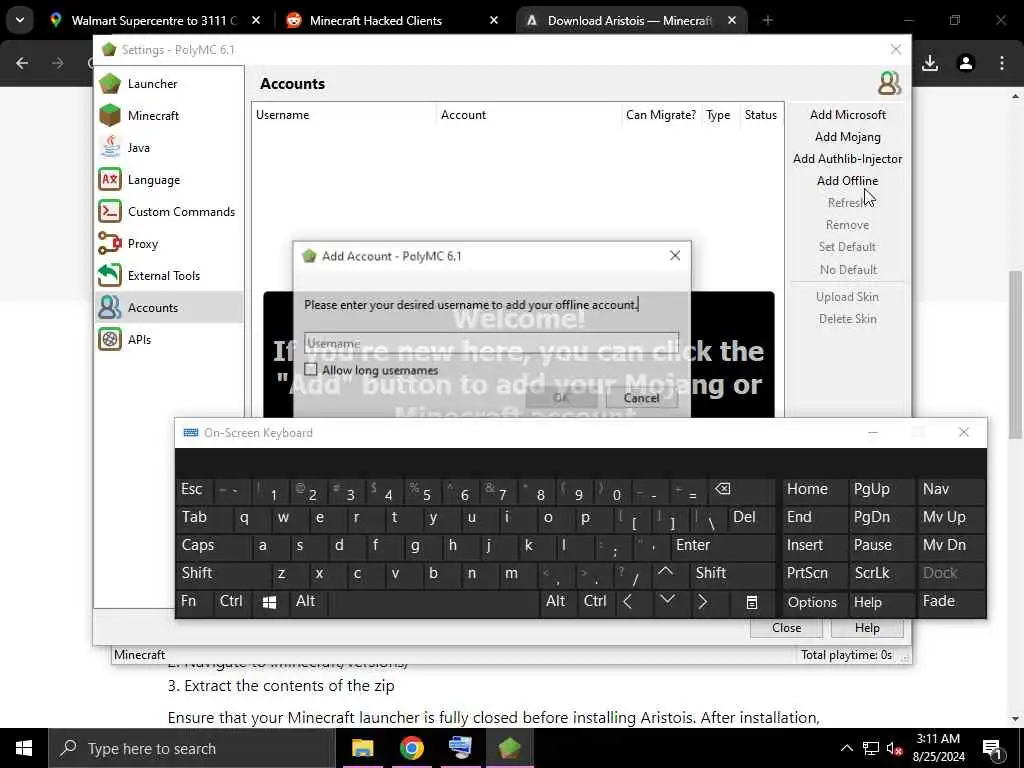
Task: Open notification center in taskbar
Action: 992,748
